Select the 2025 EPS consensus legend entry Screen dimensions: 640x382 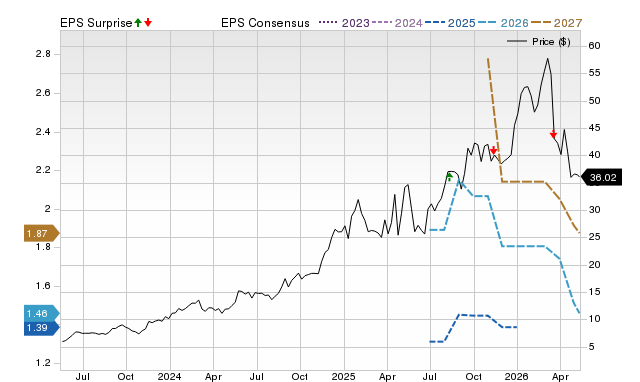click(450, 23)
